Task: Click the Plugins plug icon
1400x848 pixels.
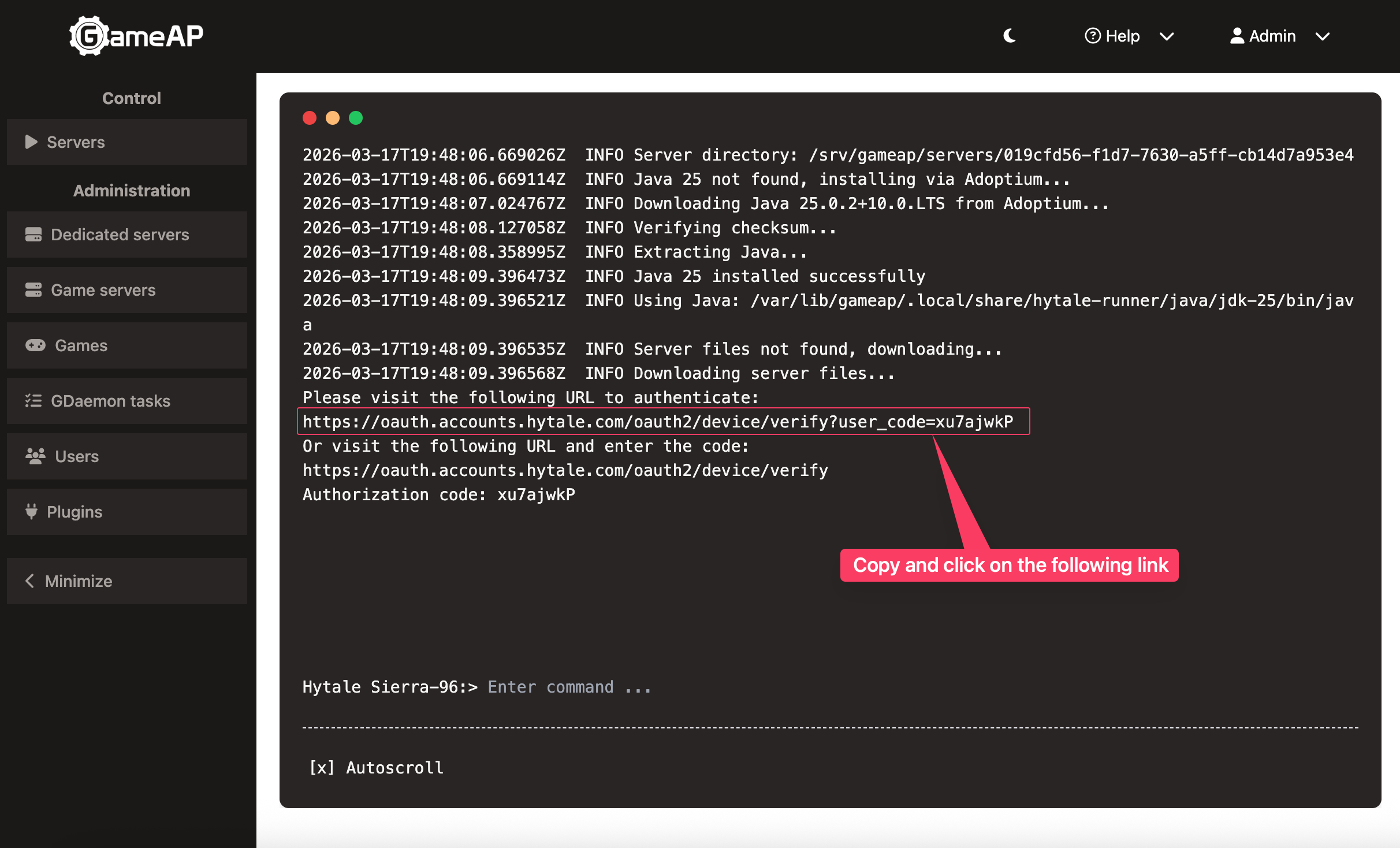Action: tap(31, 512)
